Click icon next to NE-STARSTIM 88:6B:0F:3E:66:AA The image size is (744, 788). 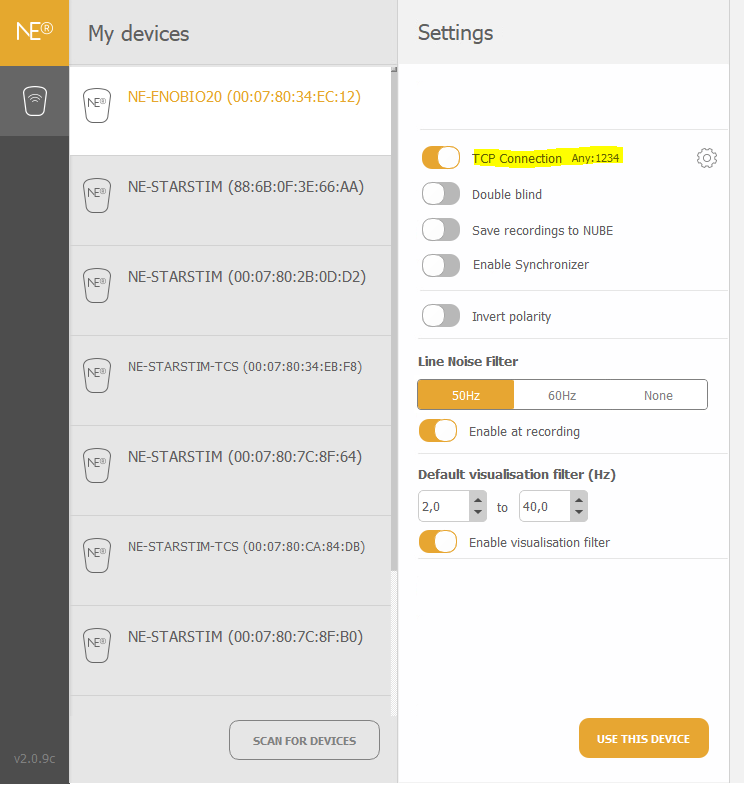[97, 195]
